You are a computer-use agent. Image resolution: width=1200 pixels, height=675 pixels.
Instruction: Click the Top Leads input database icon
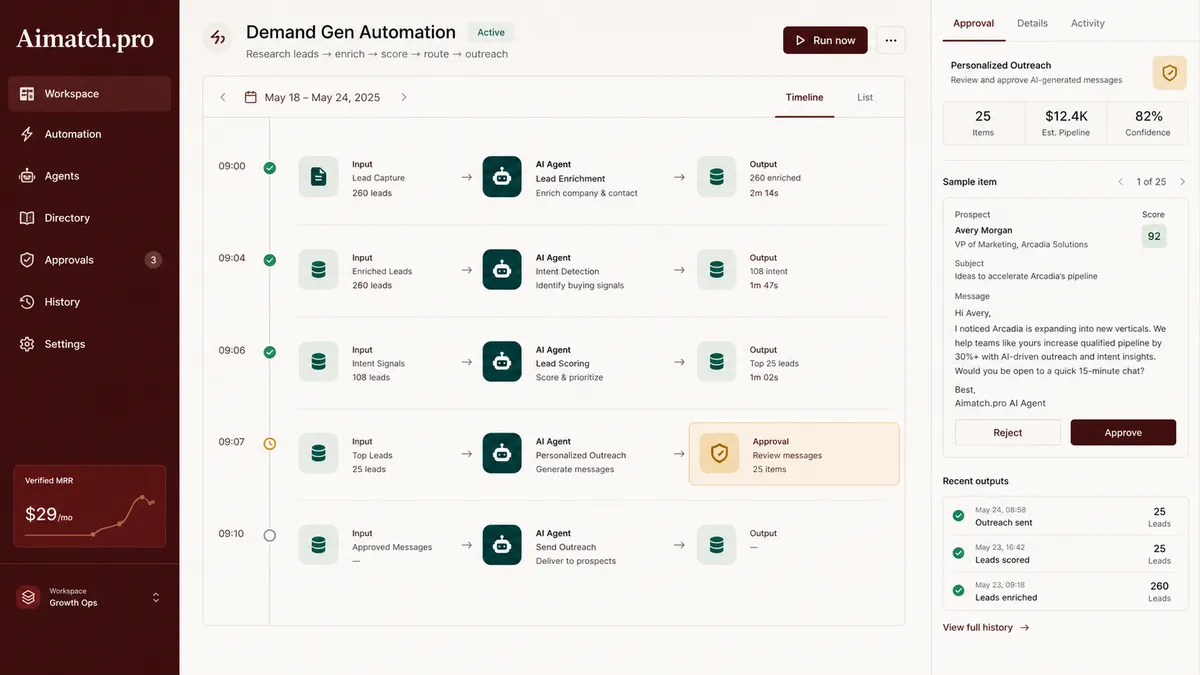(x=318, y=453)
